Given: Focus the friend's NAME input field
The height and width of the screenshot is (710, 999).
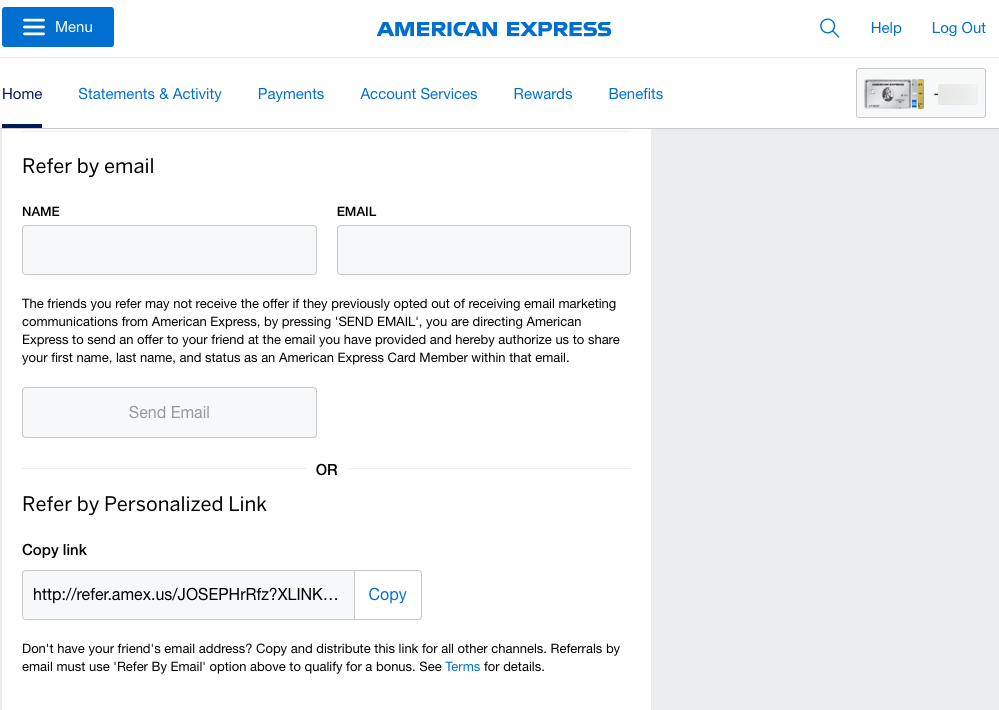Looking at the screenshot, I should coord(169,250).
